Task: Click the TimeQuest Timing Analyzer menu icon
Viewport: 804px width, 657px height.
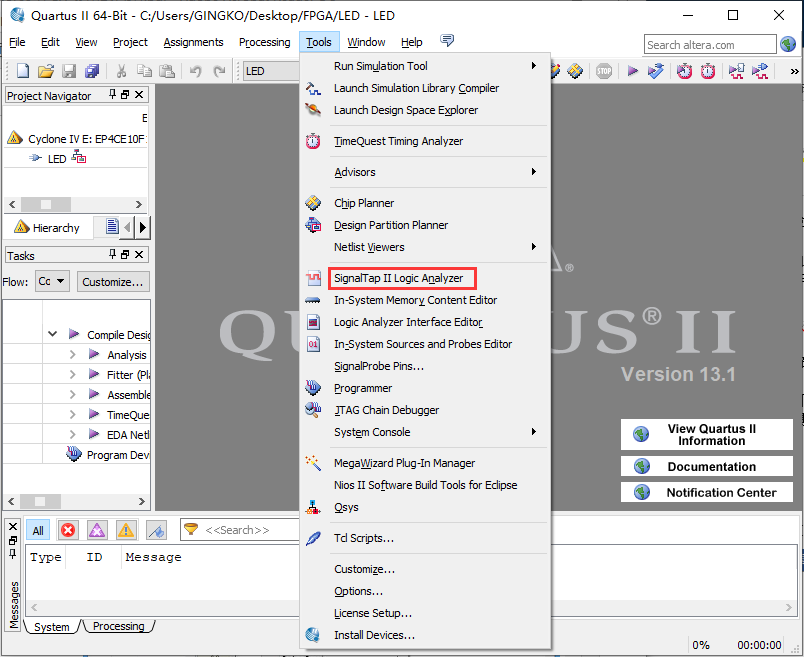Action: (313, 142)
